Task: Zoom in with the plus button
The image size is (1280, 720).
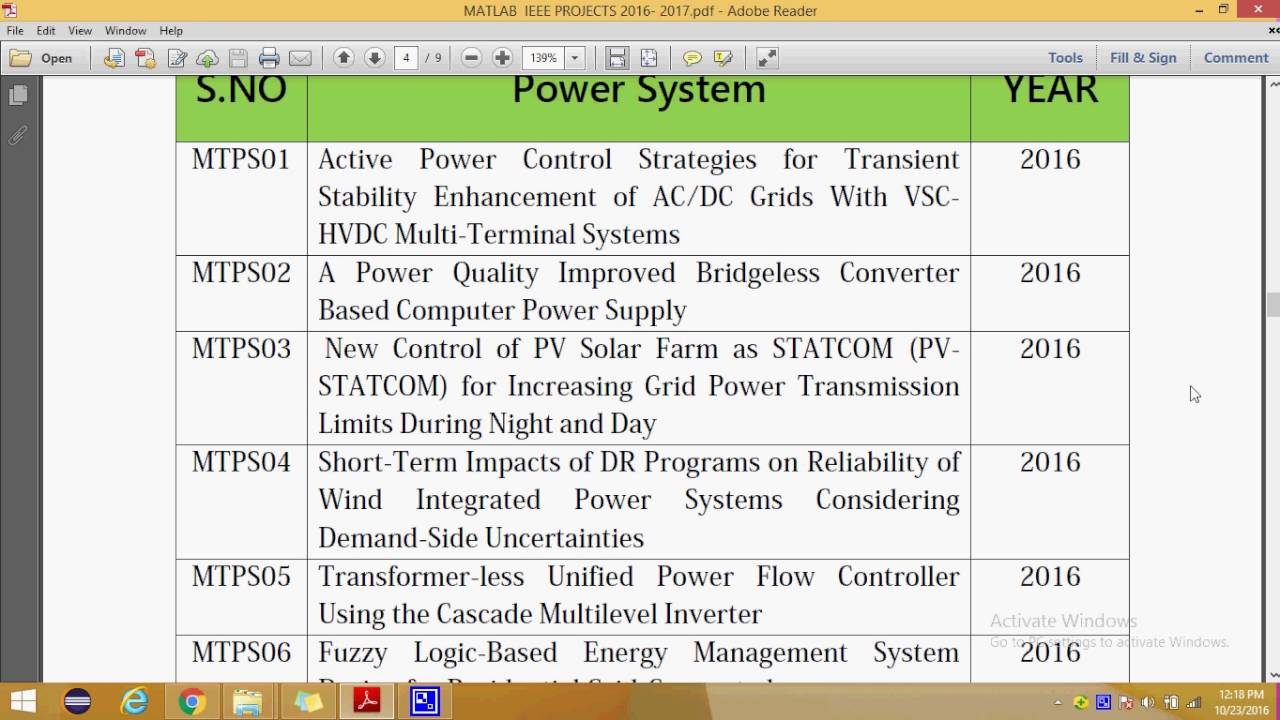Action: click(503, 58)
